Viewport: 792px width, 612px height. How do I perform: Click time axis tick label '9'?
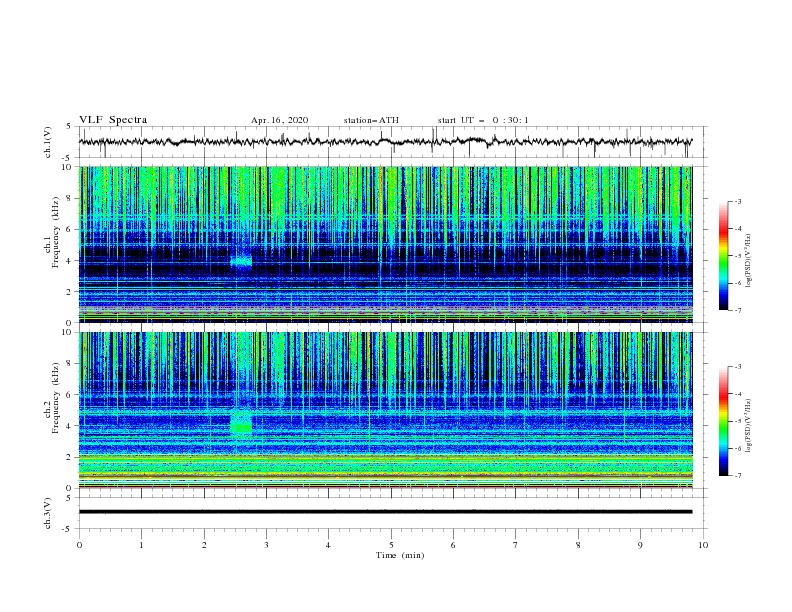(640, 545)
